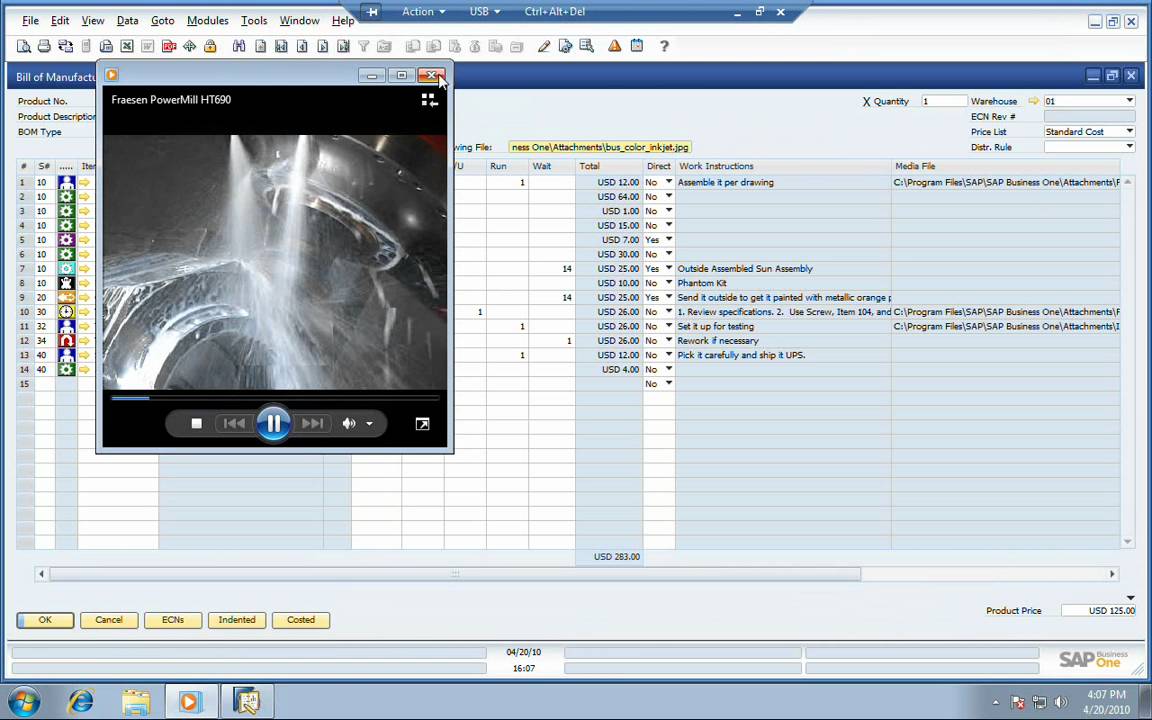Viewport: 1152px width, 720px height.
Task: Open Direct dropdown in row 1
Action: point(669,181)
